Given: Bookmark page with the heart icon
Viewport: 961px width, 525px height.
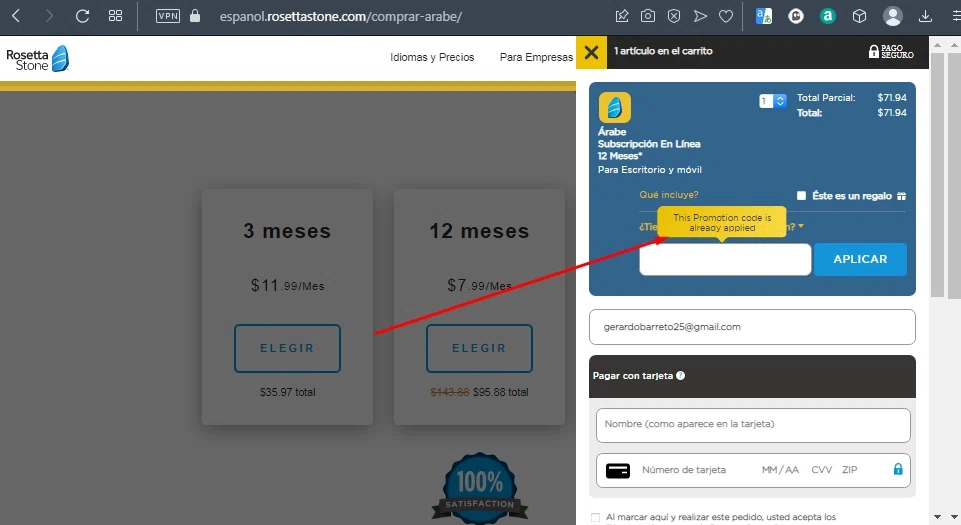Looking at the screenshot, I should [726, 17].
